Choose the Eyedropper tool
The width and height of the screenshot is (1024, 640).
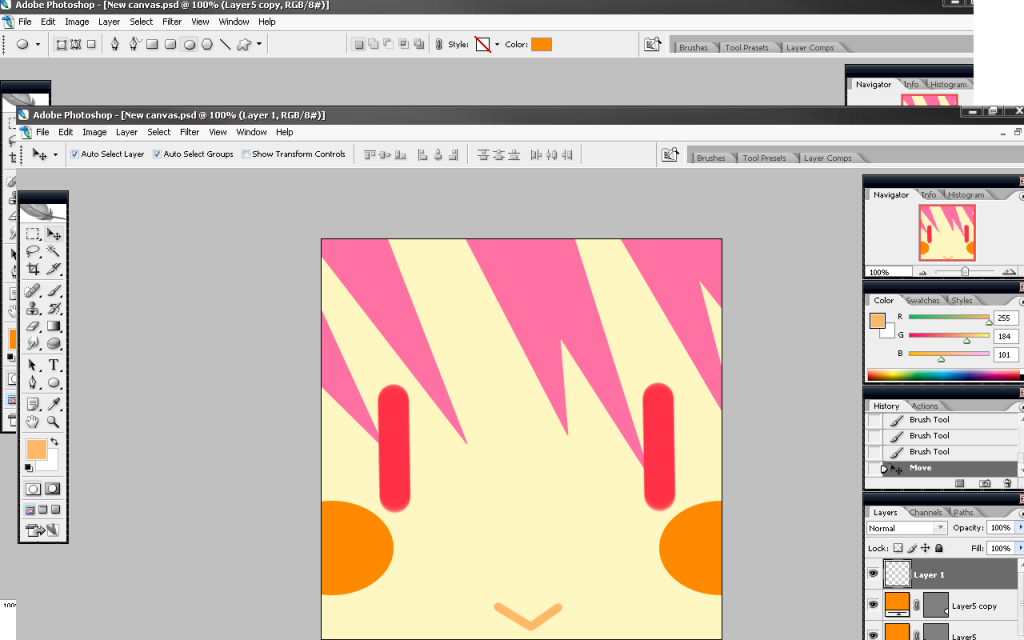54,404
